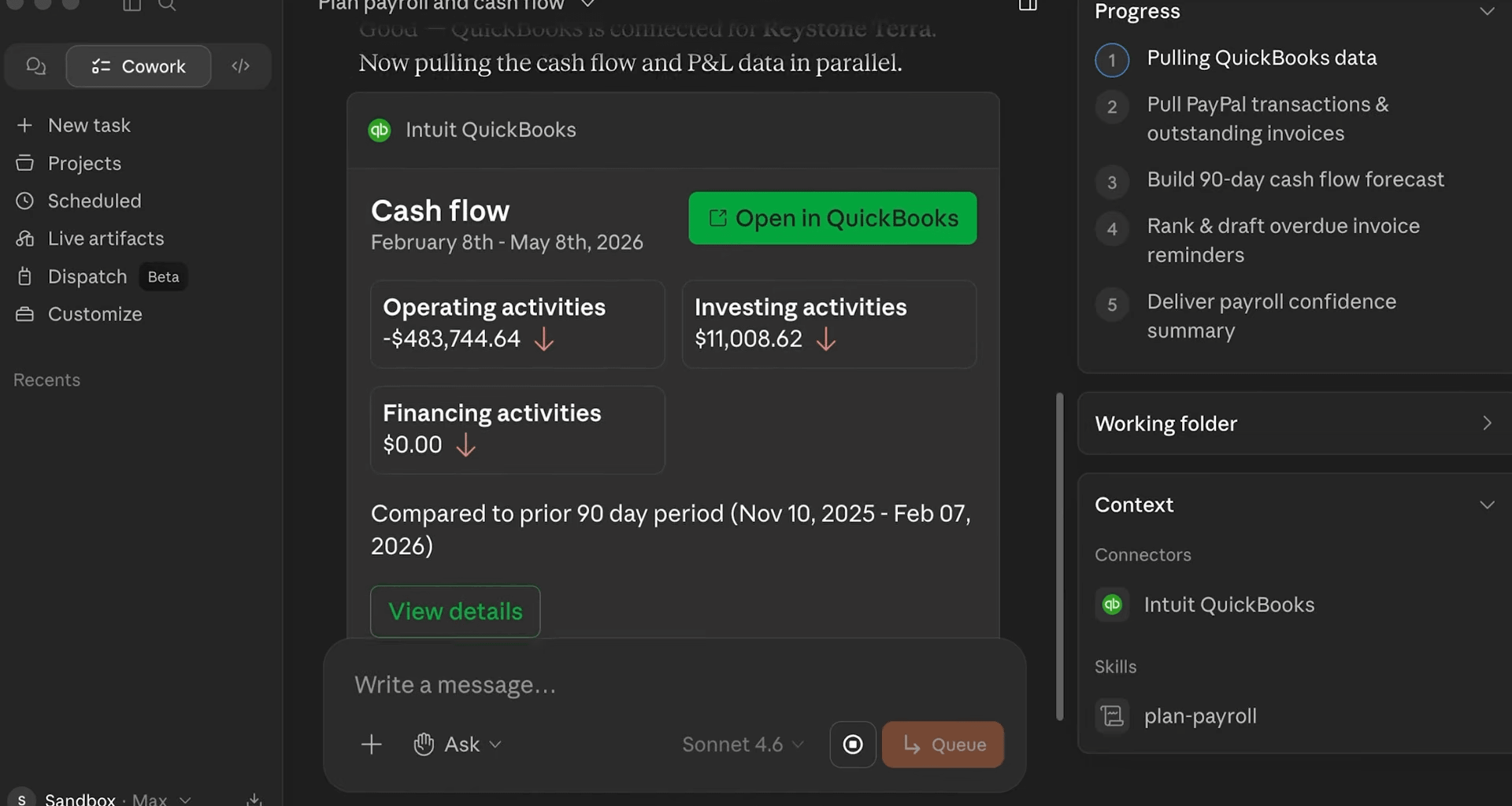Click Open in QuickBooks button
1512x806 pixels.
tap(832, 218)
